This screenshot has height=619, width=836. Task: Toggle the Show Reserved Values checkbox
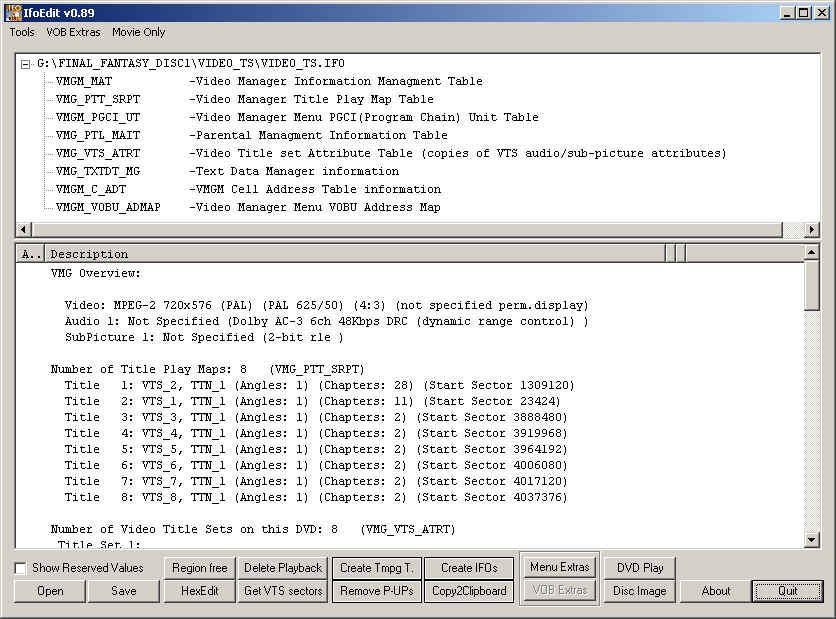(21, 568)
